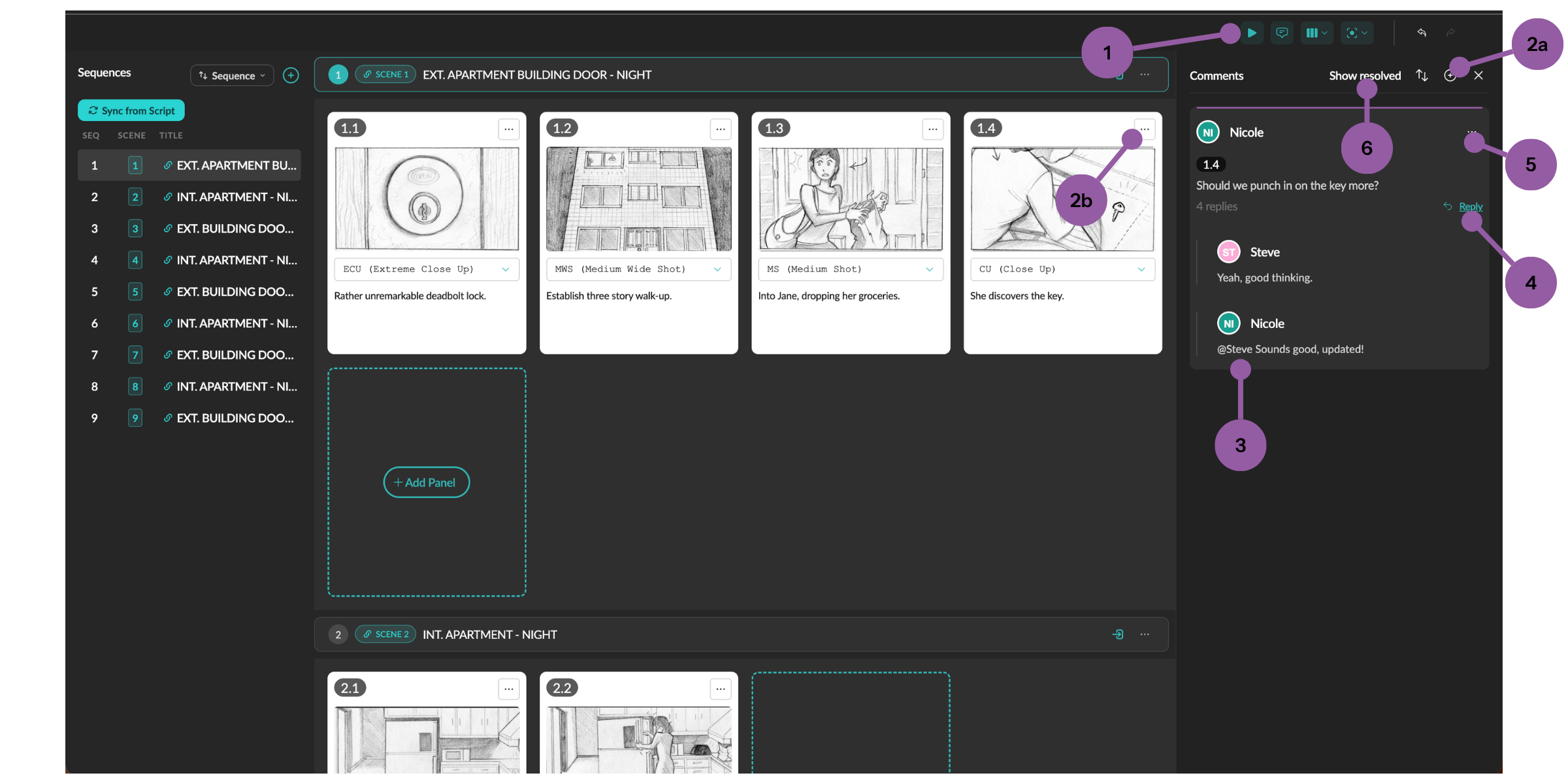Close the Comments panel
This screenshot has width=1568, height=784.
coord(1478,75)
